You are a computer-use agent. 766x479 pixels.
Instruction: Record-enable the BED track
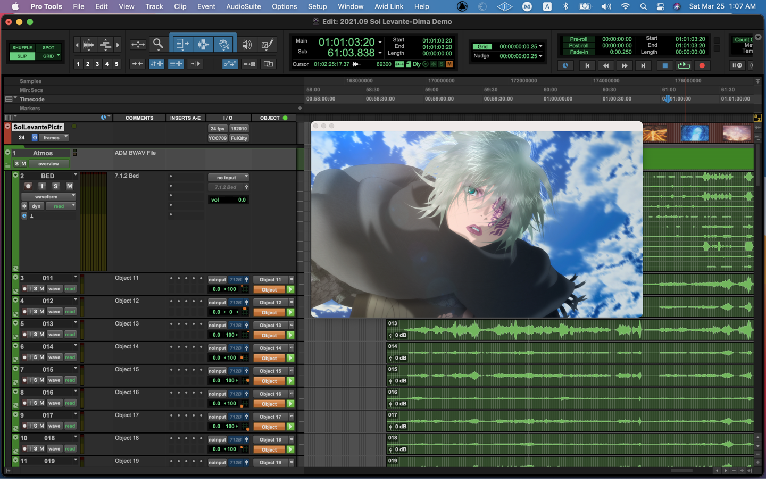coord(28,186)
